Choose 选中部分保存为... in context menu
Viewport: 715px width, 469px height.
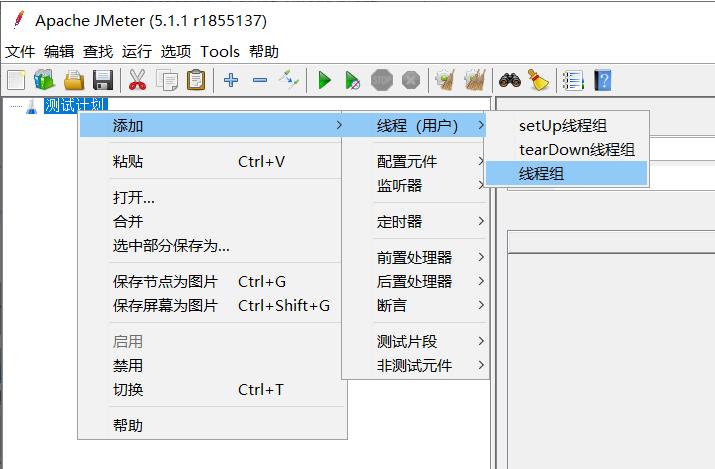pyautogui.click(x=211, y=246)
